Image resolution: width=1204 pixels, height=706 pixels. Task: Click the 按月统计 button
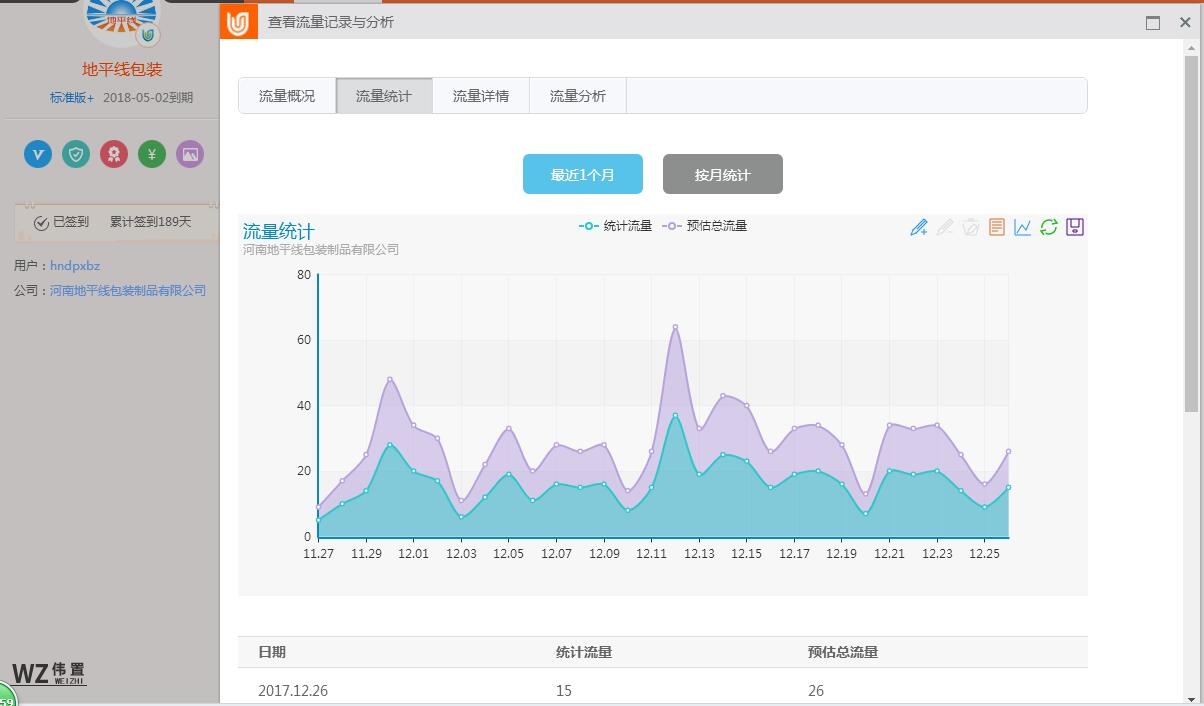pyautogui.click(x=722, y=174)
